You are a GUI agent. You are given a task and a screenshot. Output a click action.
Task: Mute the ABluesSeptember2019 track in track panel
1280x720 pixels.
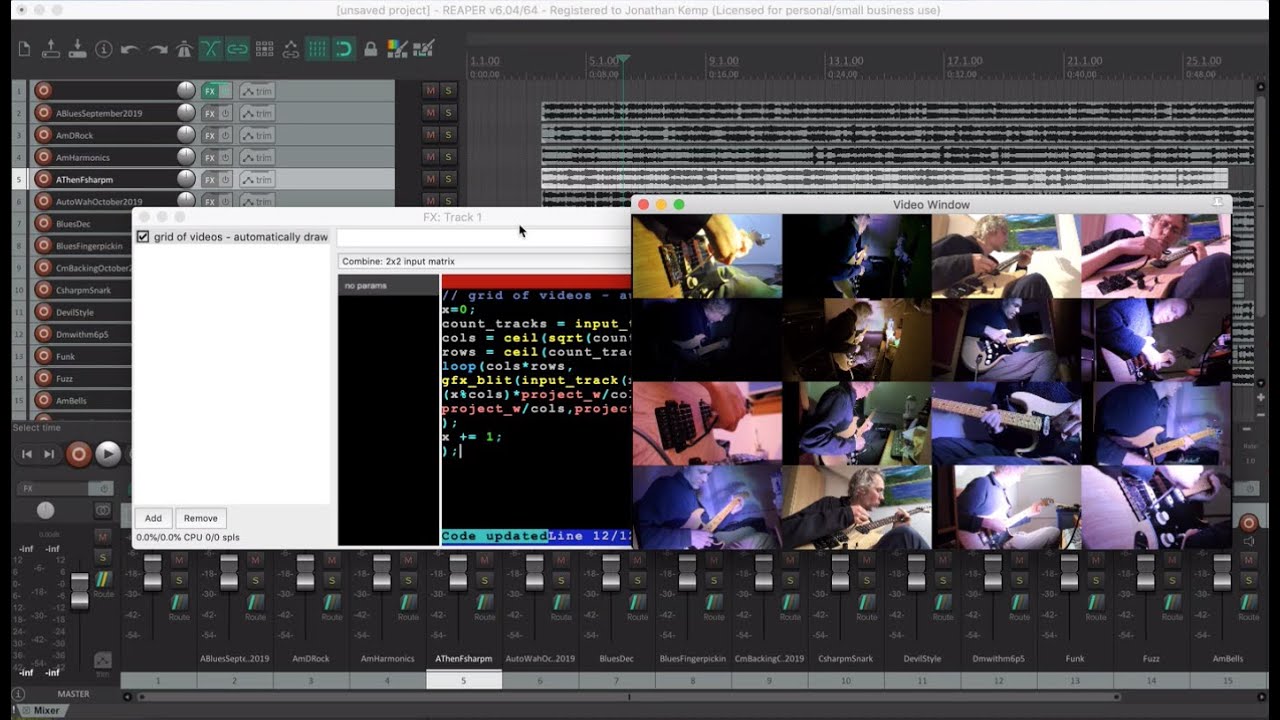(x=430, y=113)
